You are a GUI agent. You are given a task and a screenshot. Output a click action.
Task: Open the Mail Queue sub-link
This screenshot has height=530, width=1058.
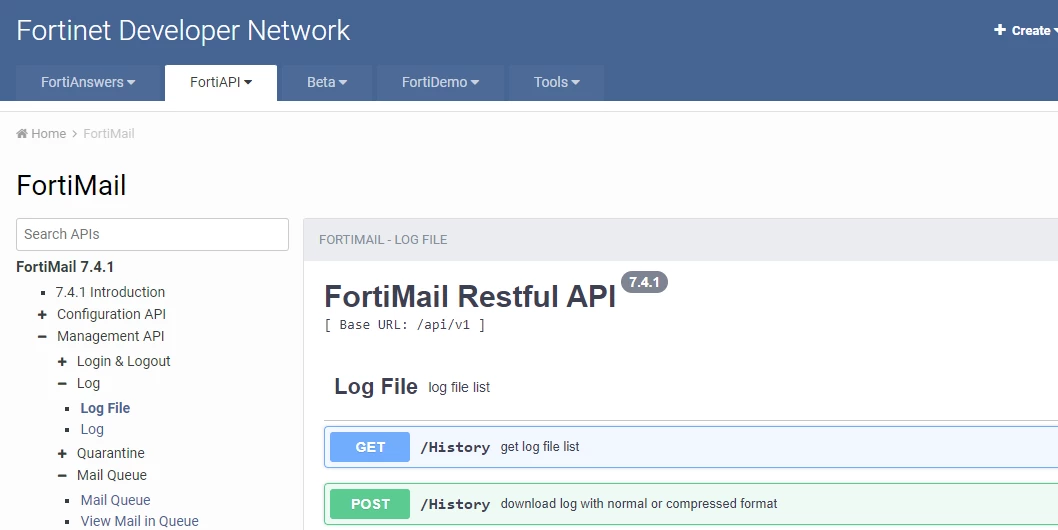point(115,500)
